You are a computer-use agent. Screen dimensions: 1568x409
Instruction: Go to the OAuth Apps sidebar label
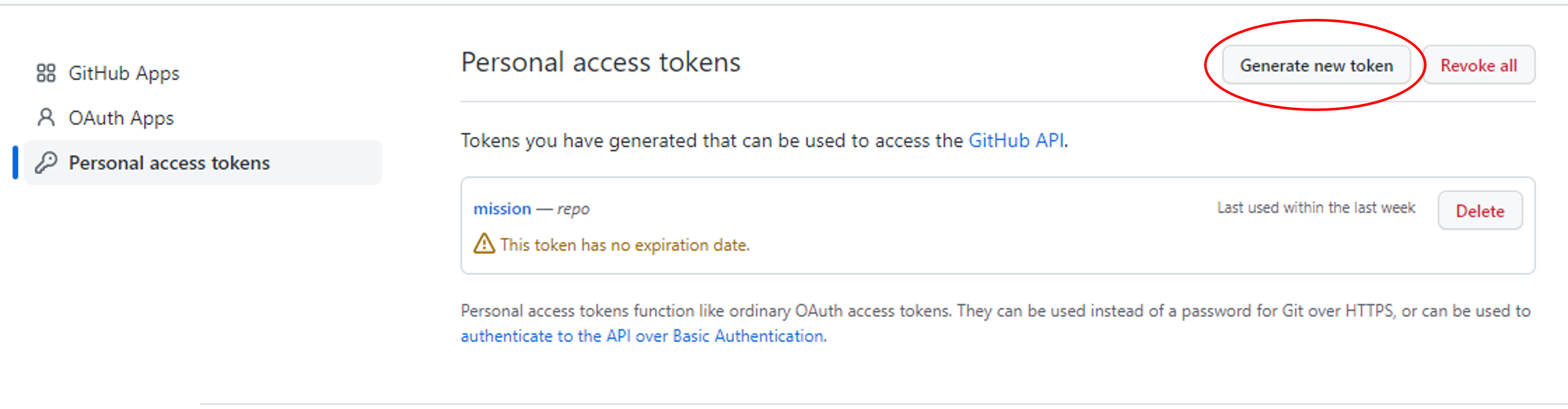pyautogui.click(x=121, y=118)
